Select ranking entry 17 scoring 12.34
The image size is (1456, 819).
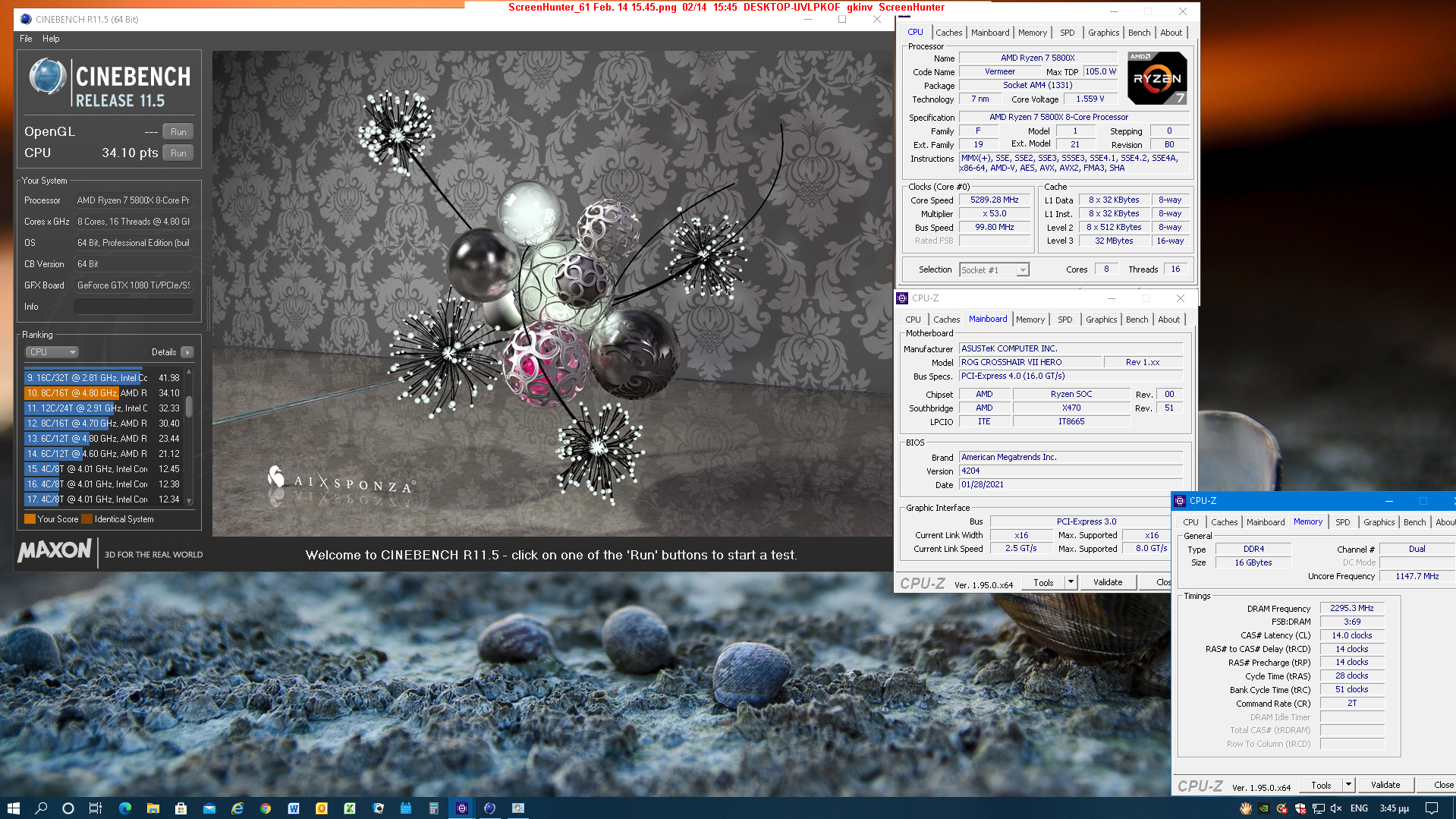point(103,499)
